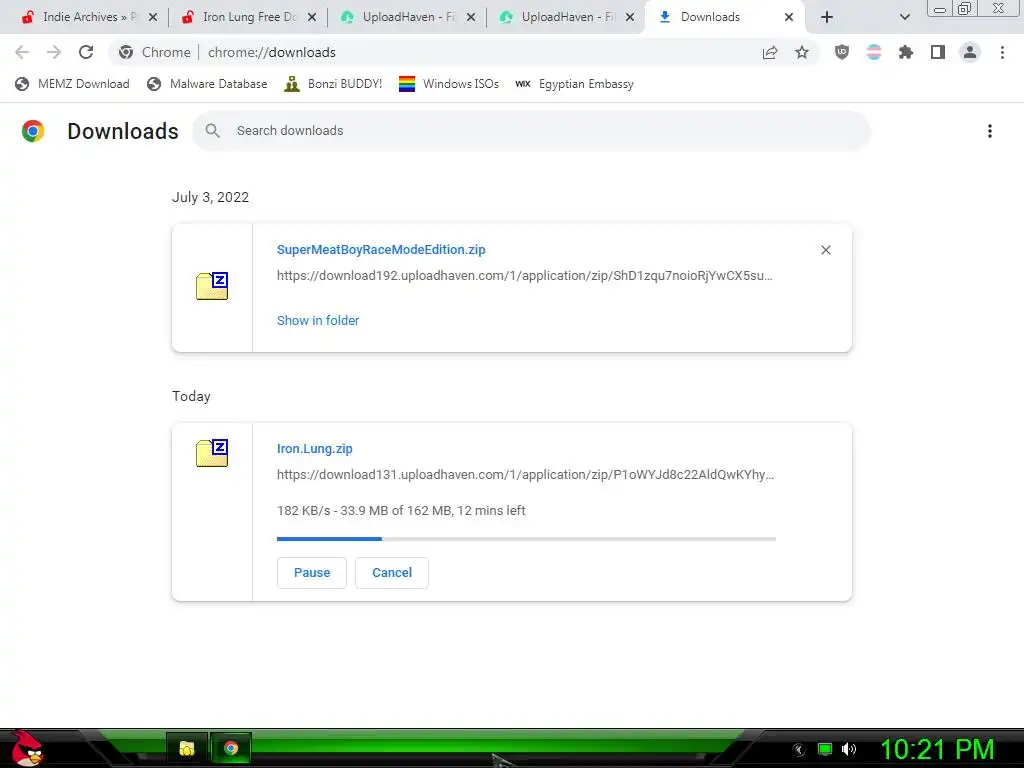Expand hidden tray icons arrow
The height and width of the screenshot is (768, 1024).
799,750
